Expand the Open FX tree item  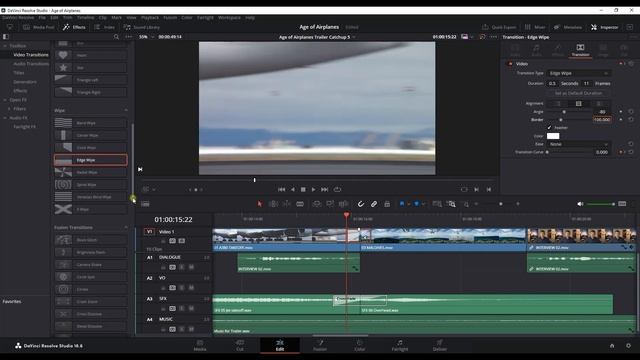[x=5, y=100]
